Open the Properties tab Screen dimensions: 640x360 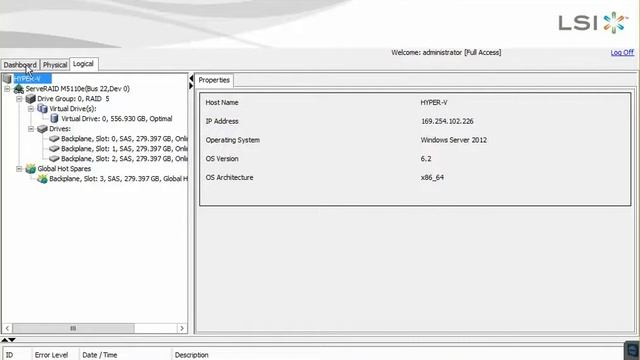(x=214, y=80)
